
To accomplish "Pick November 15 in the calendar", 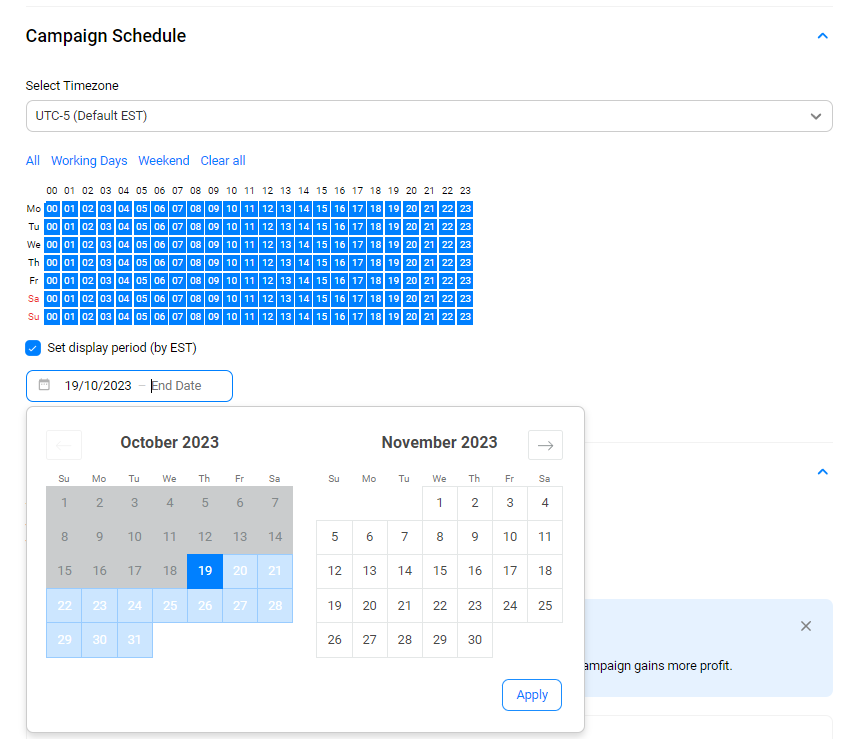I will [439, 571].
